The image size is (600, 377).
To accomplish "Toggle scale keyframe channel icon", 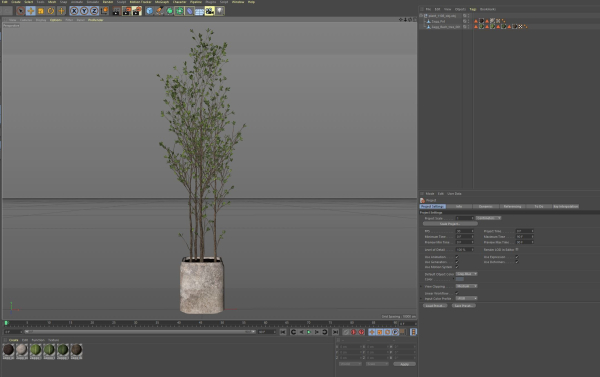I will (380, 332).
